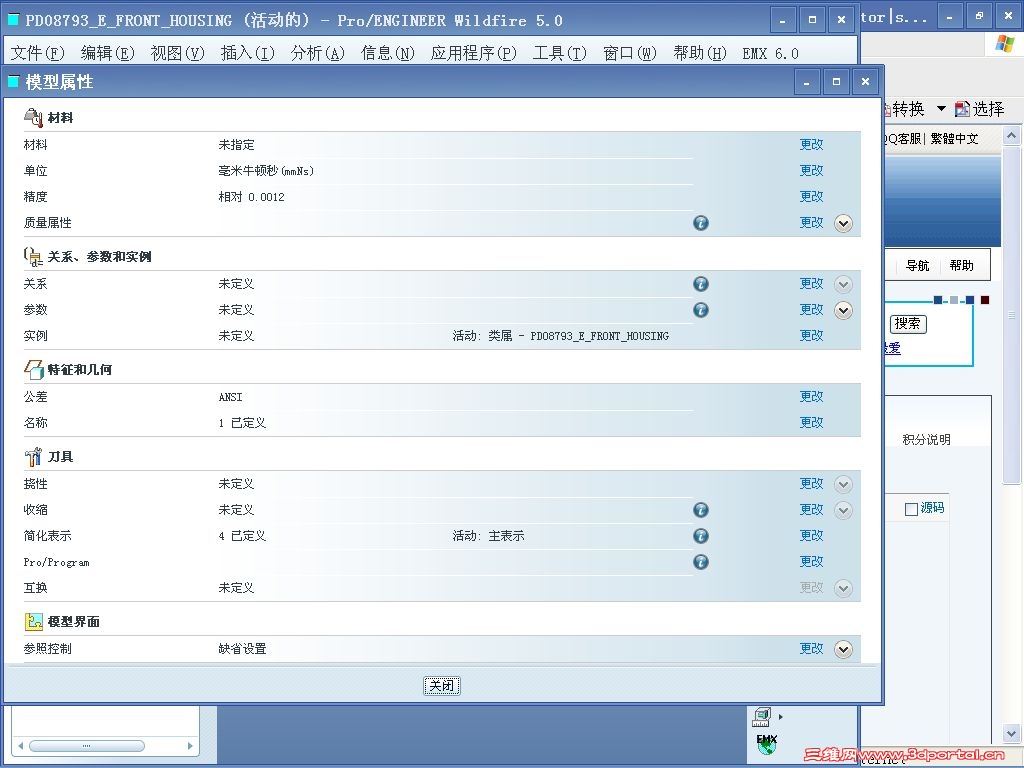Click the right scroll arrow of bottom scrollbar
This screenshot has width=1024, height=768.
(190, 746)
